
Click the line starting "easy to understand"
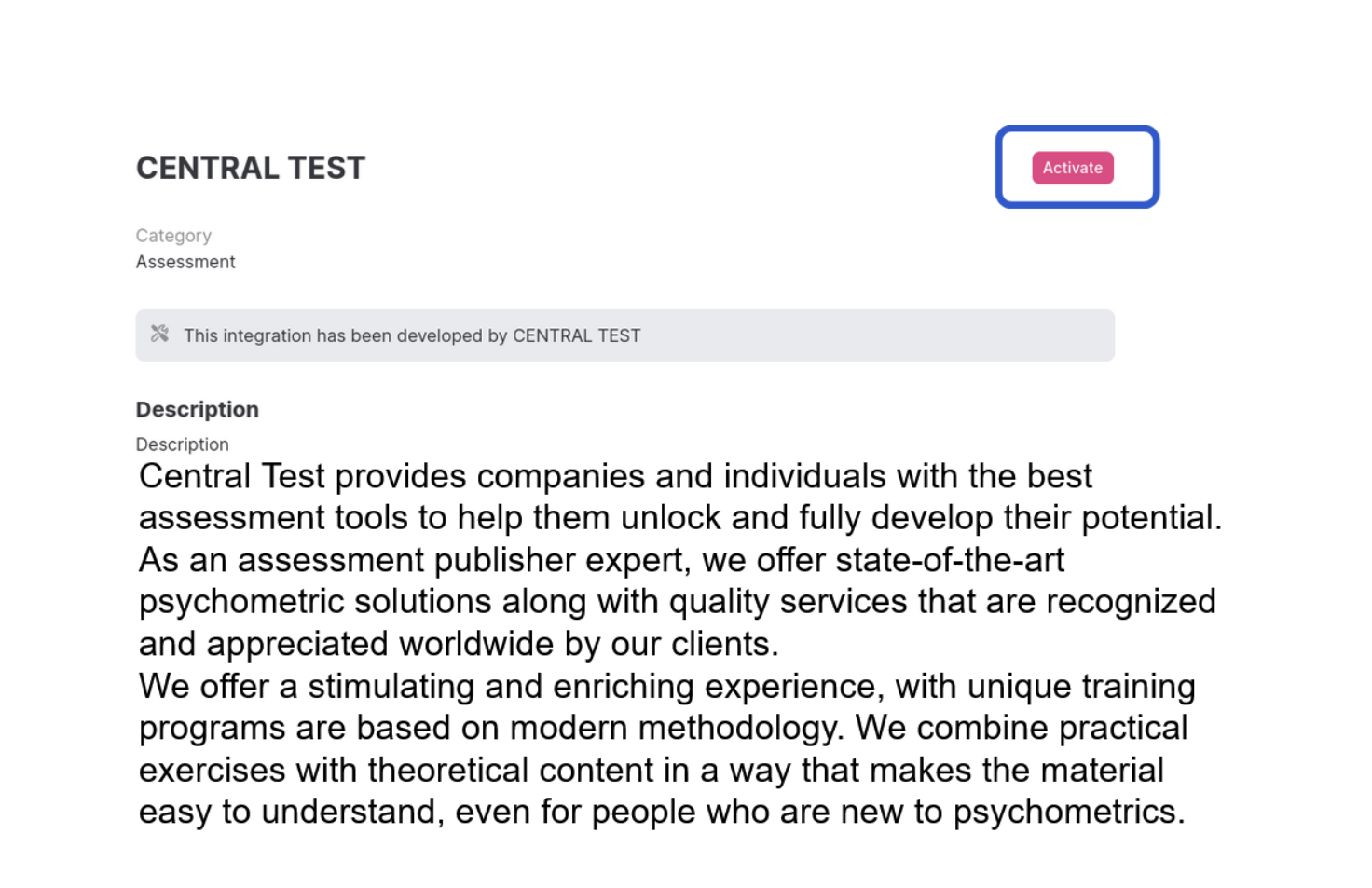point(662,812)
